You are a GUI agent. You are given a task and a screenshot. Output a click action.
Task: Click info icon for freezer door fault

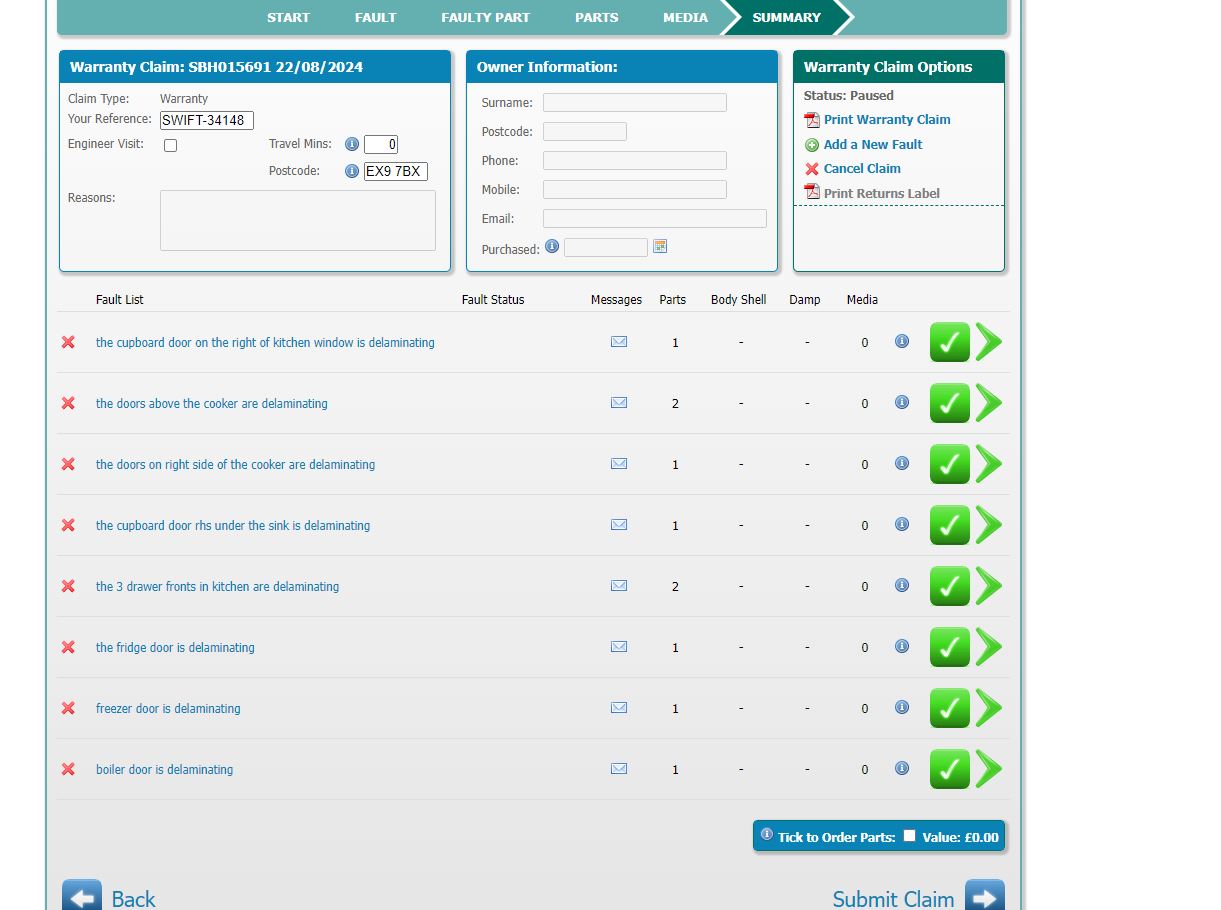tap(902, 707)
